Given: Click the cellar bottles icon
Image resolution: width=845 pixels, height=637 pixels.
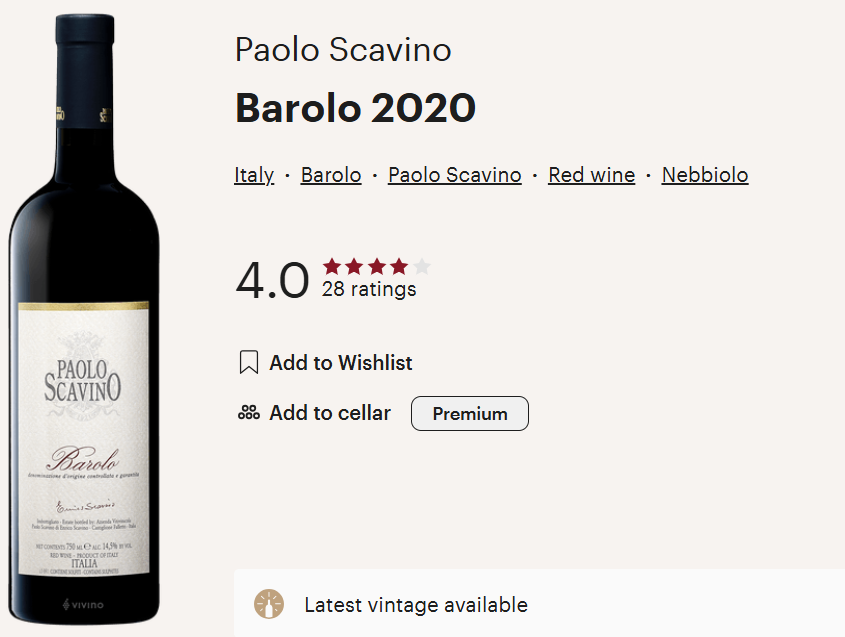Looking at the screenshot, I should pyautogui.click(x=249, y=413).
